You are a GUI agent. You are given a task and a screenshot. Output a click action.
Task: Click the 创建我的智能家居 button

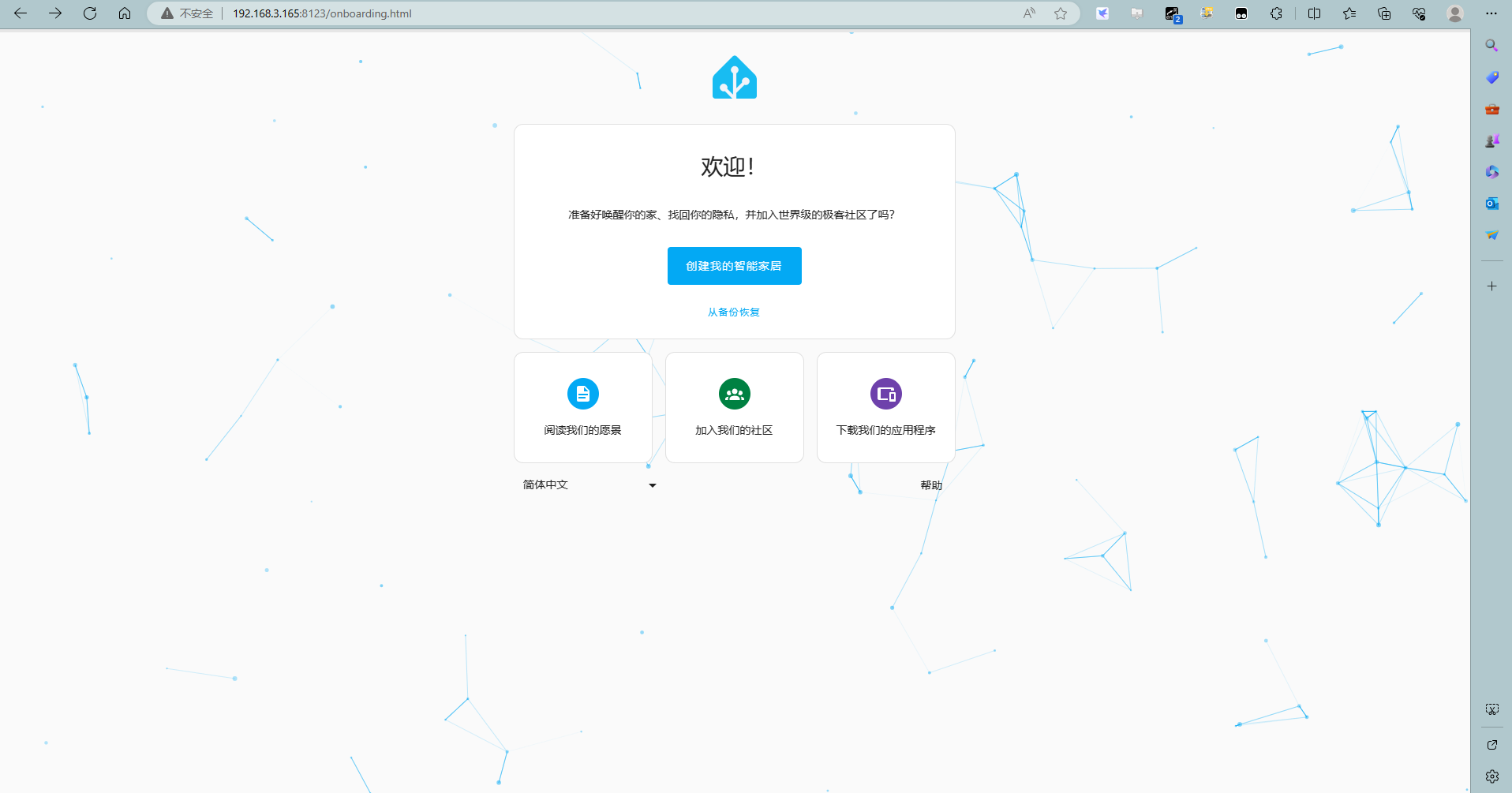pos(734,266)
